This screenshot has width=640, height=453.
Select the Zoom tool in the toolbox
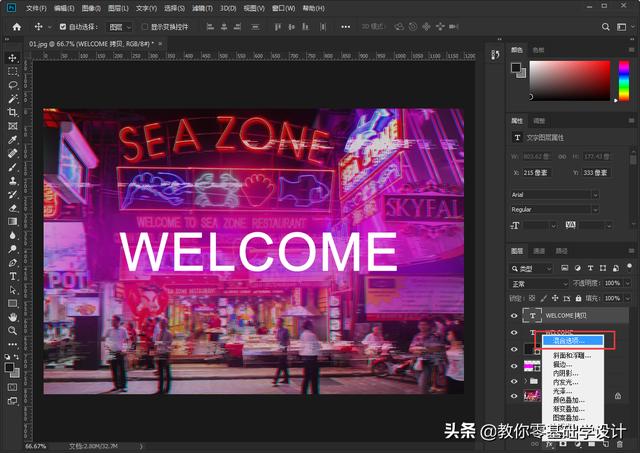pyautogui.click(x=13, y=331)
